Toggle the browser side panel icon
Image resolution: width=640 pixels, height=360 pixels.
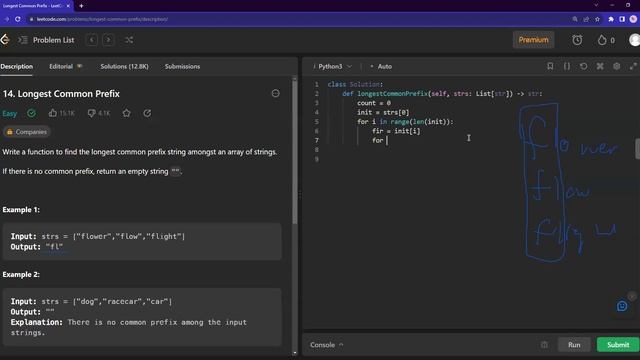point(622,19)
